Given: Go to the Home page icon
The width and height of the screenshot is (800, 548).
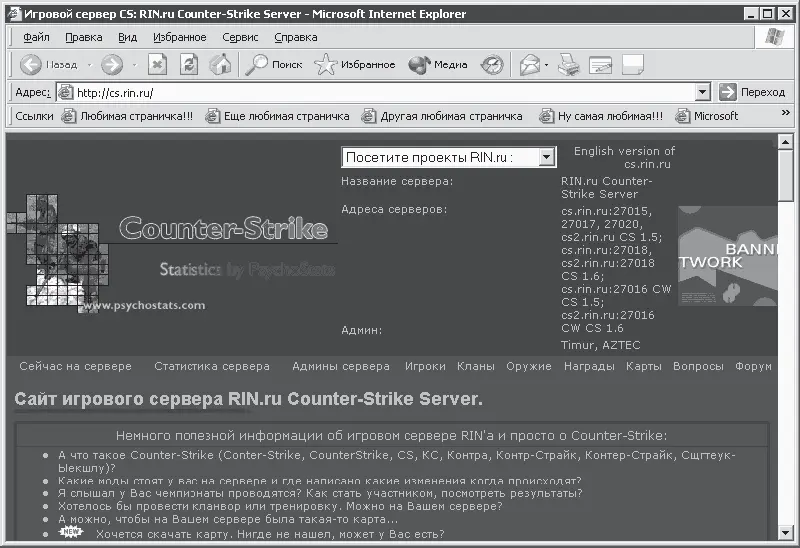Looking at the screenshot, I should tap(220, 65).
